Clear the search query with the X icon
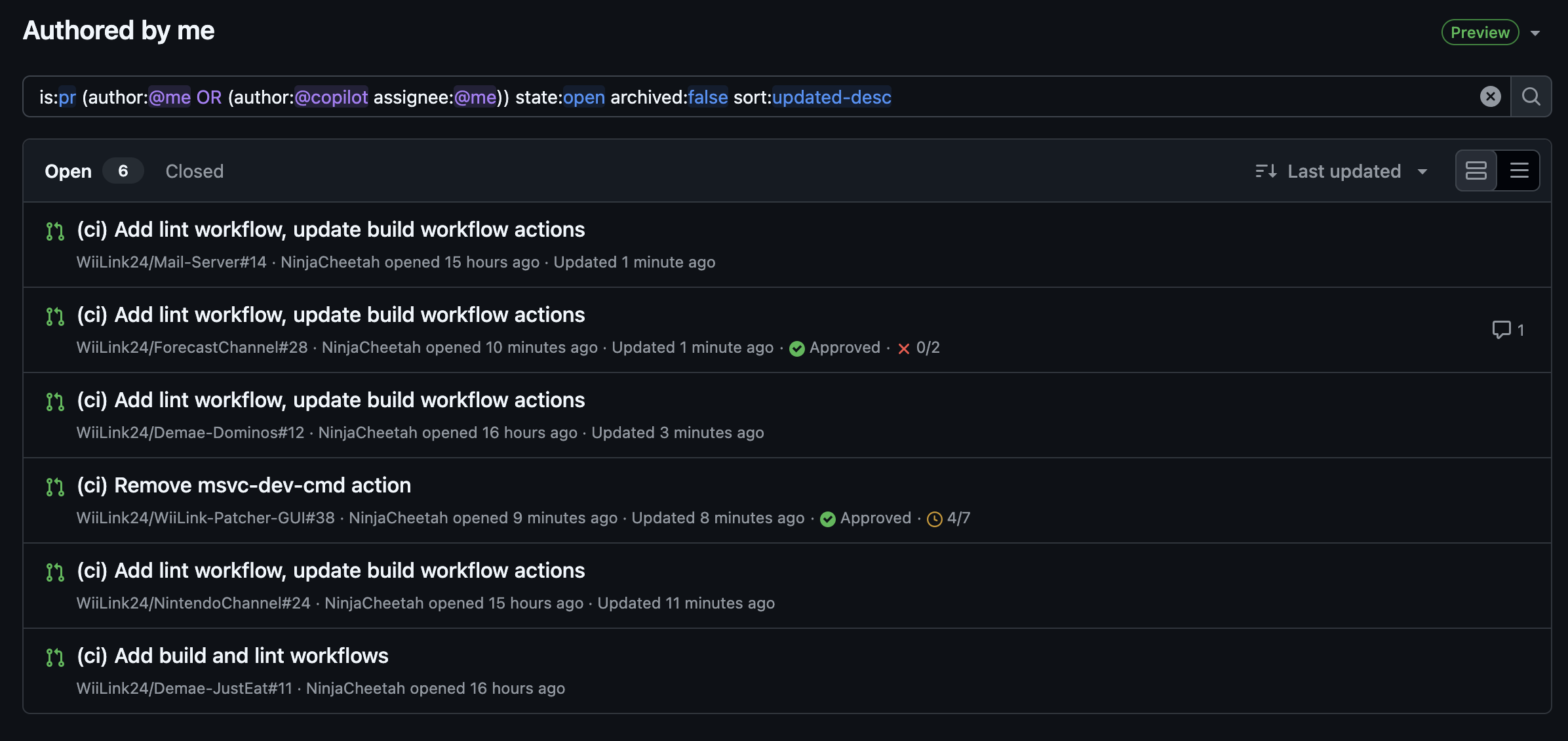The width and height of the screenshot is (1568, 741). (1490, 96)
